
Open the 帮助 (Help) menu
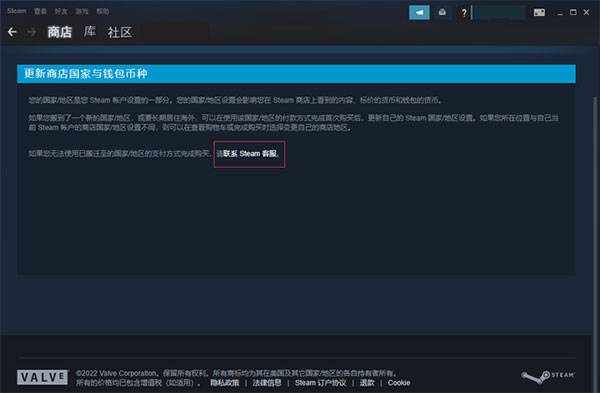(x=103, y=11)
